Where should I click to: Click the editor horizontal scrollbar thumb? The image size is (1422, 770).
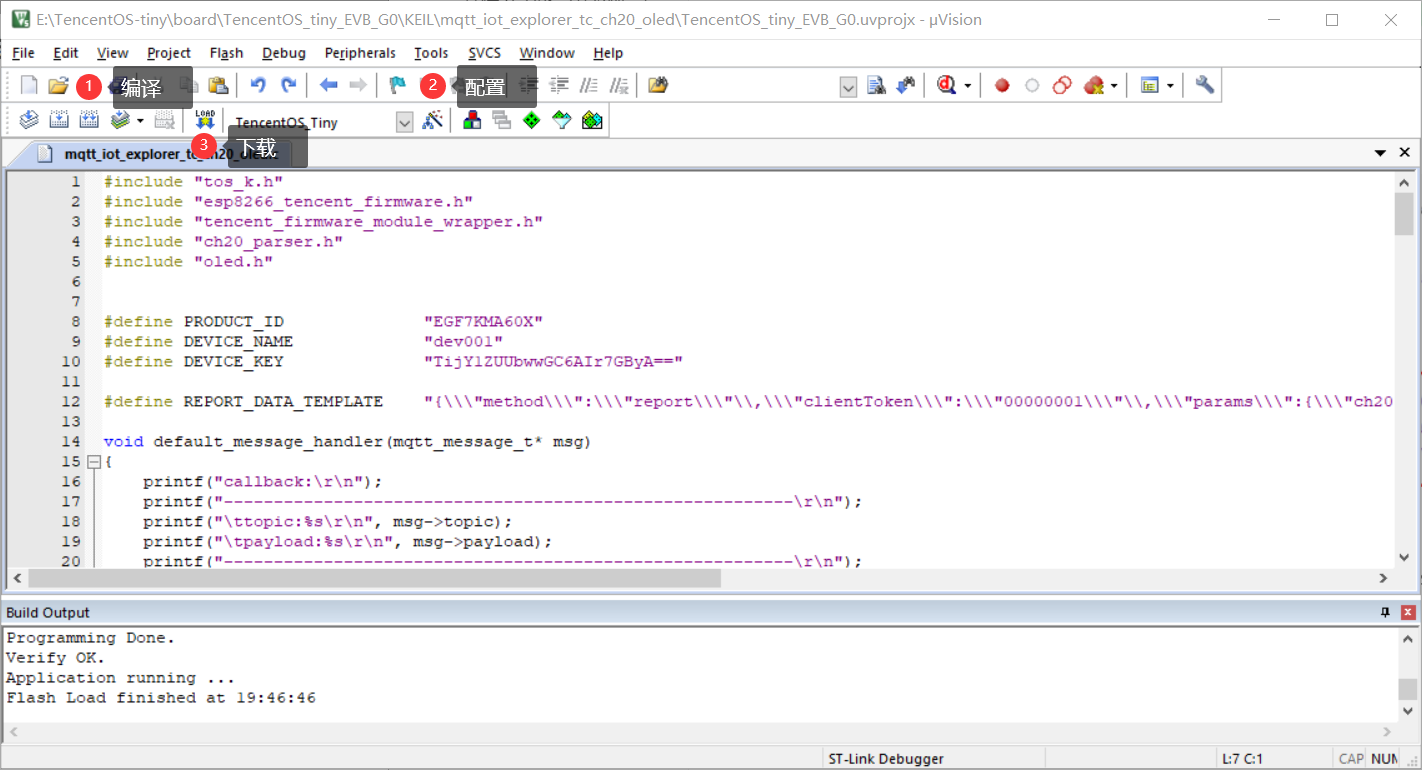coord(374,578)
